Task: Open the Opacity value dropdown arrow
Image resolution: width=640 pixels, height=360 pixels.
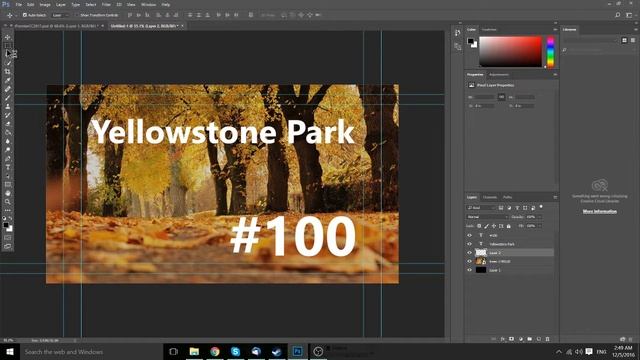Action: [540, 217]
